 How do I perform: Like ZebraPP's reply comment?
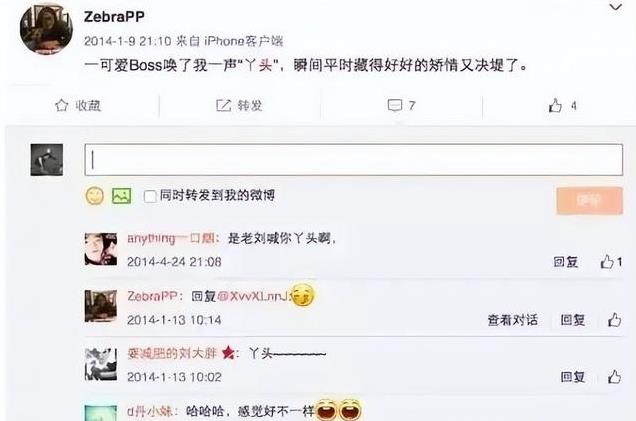[x=615, y=320]
